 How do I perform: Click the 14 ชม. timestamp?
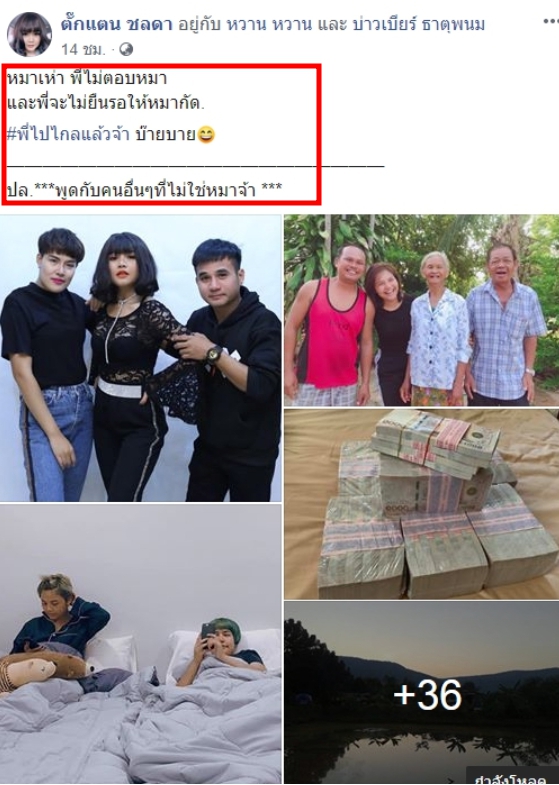(84, 49)
